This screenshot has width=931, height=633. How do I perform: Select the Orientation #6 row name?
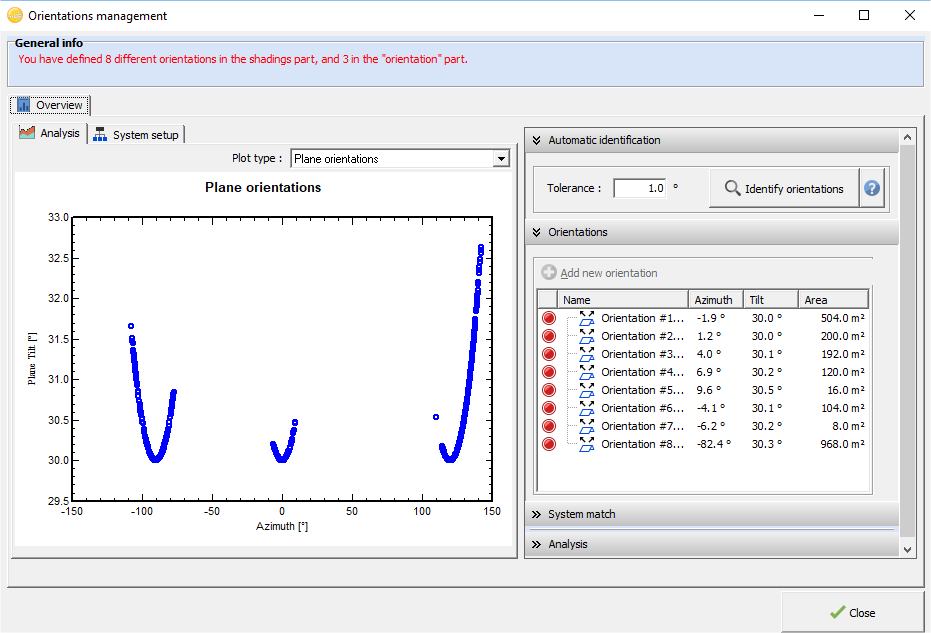click(642, 409)
